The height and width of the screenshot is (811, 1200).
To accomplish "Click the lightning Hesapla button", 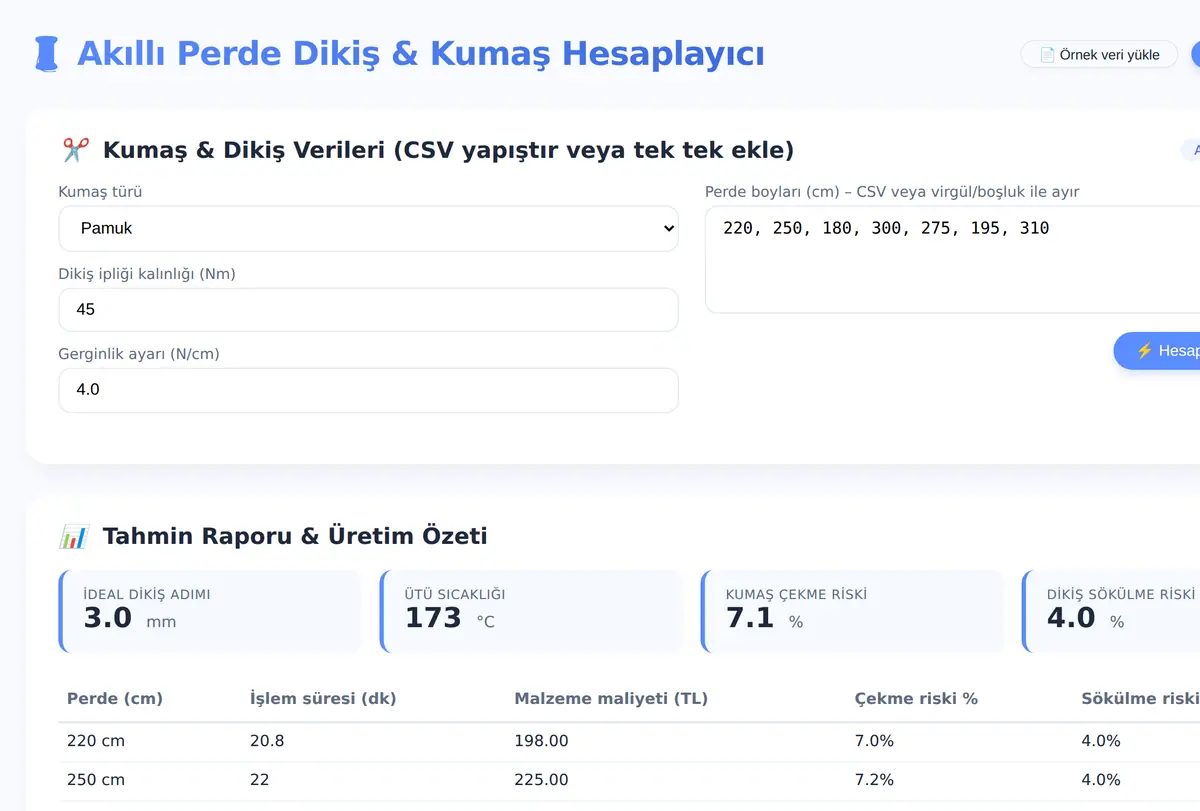I will pos(1157,351).
